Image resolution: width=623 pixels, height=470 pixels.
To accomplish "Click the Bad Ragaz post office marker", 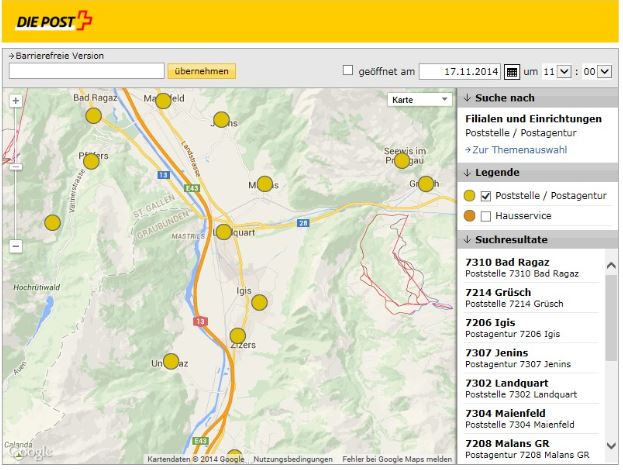I will point(93,116).
